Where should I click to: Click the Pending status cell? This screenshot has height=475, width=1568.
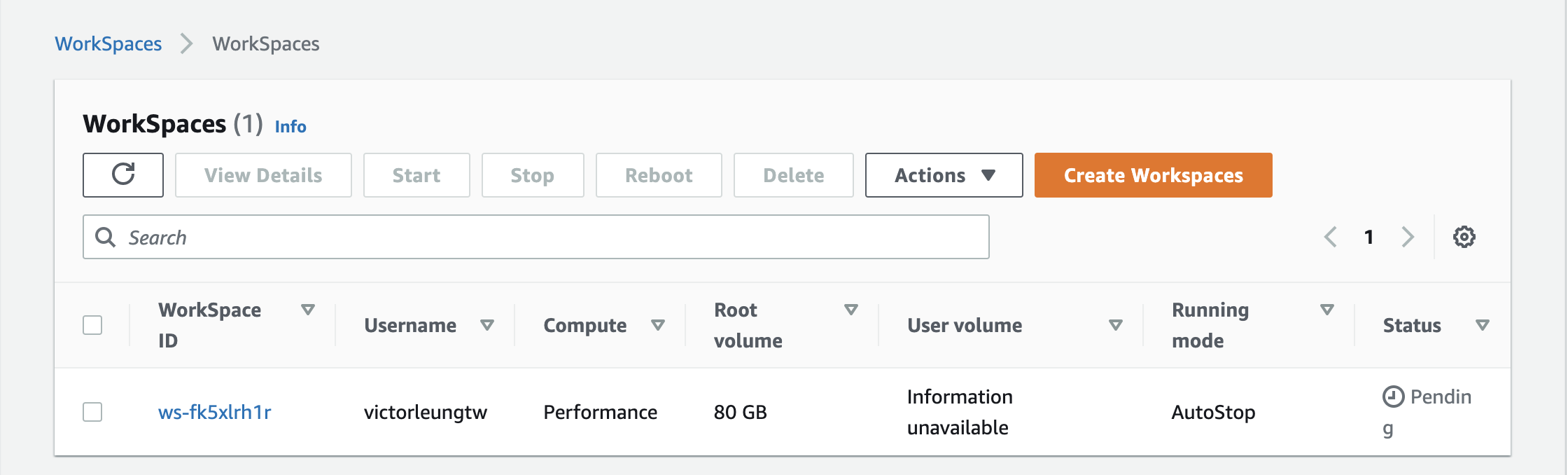tap(1427, 412)
